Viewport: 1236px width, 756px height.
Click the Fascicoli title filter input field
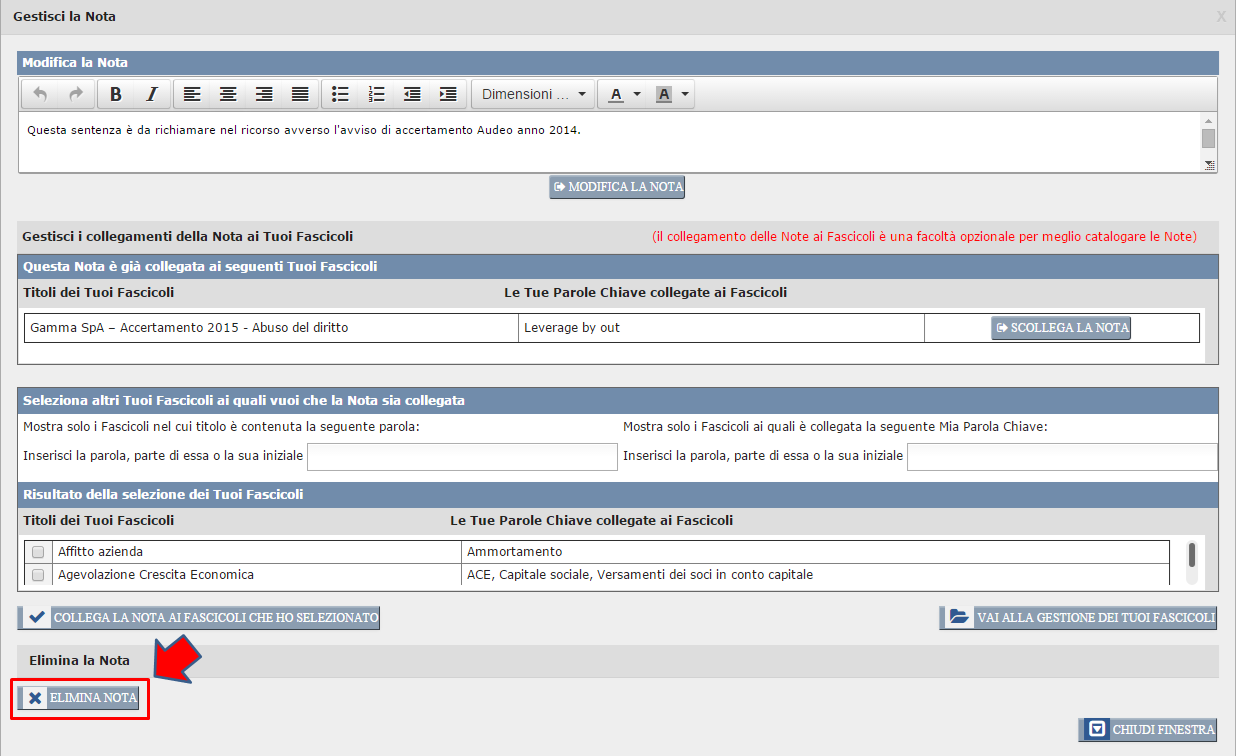point(462,457)
